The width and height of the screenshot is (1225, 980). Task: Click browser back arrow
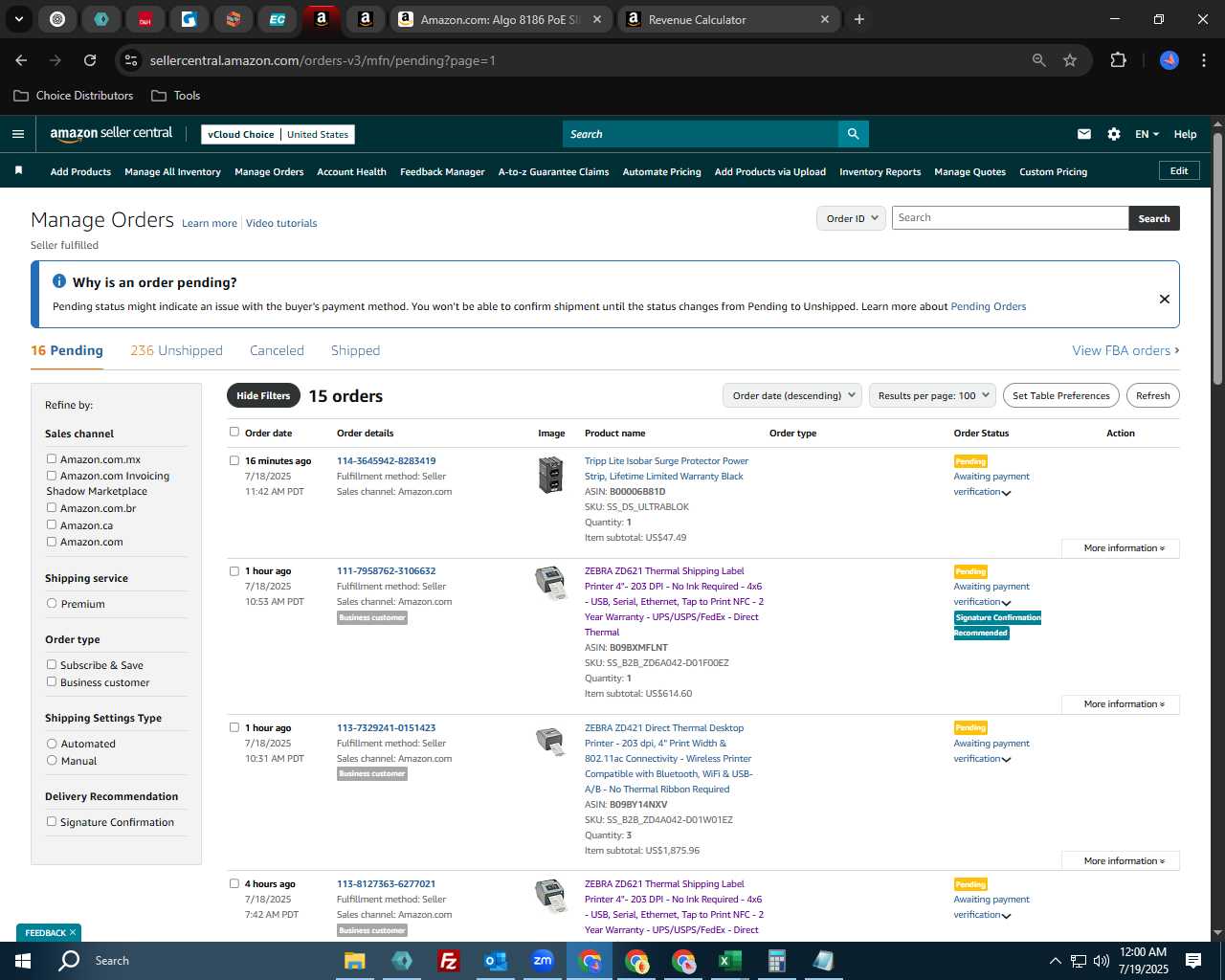(x=21, y=60)
